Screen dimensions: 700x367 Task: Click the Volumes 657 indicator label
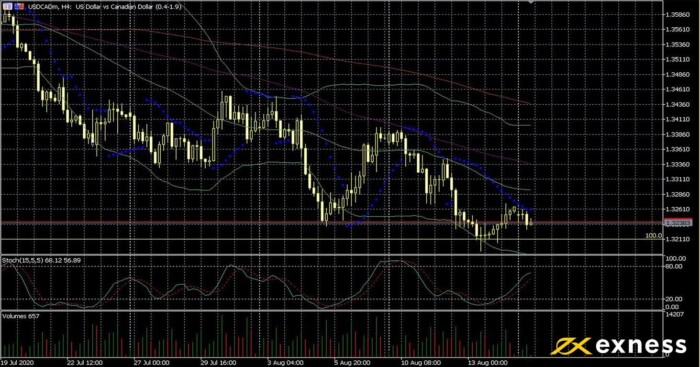click(21, 316)
